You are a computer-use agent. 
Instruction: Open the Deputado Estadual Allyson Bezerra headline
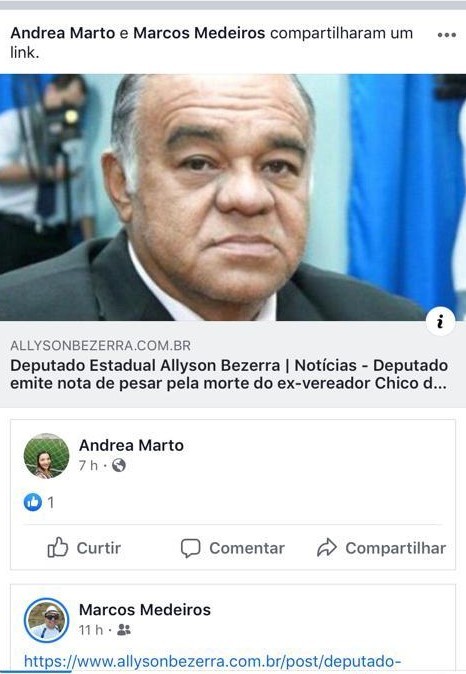click(229, 374)
